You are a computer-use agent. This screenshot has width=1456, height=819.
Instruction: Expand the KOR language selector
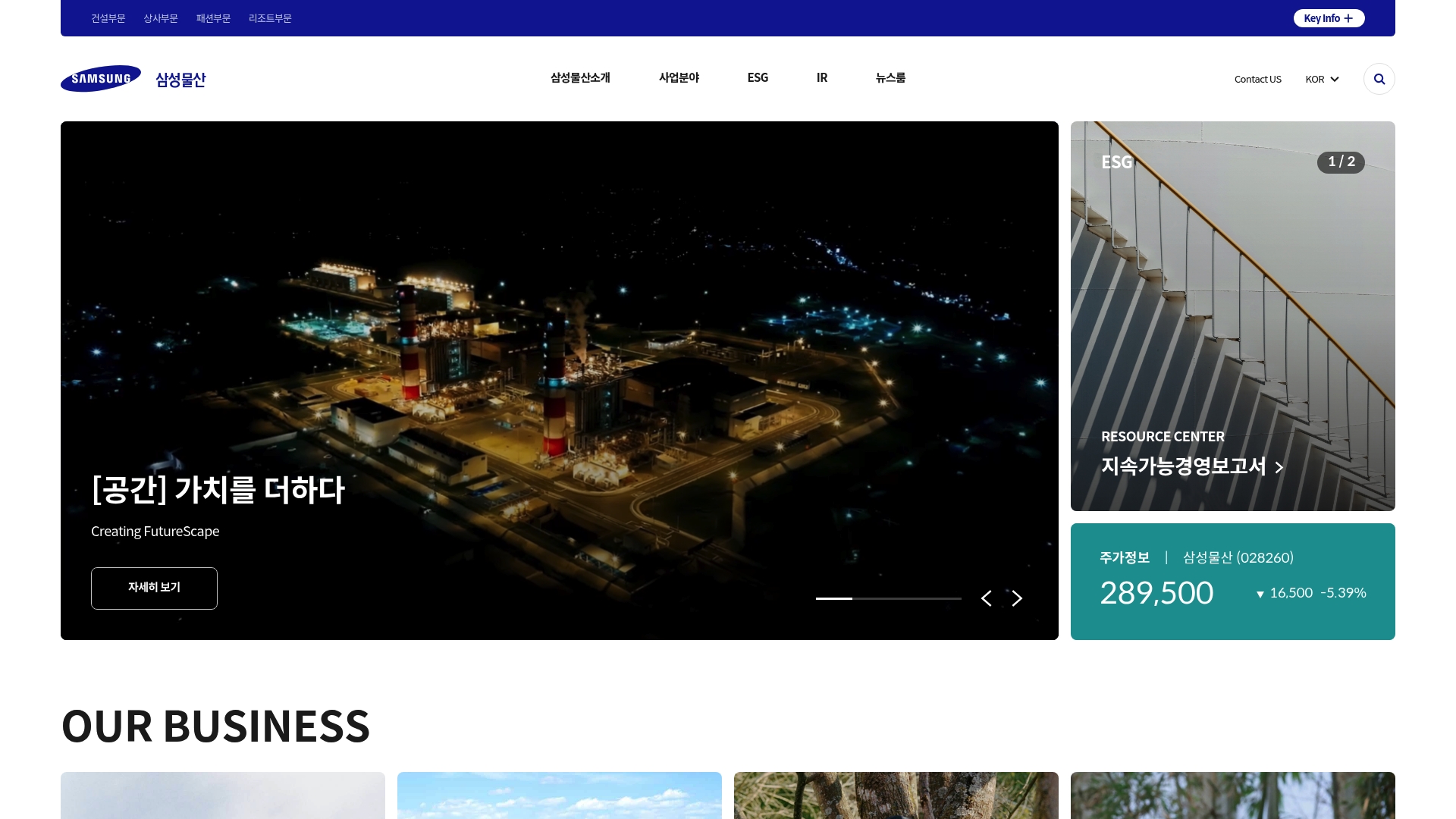(1322, 79)
